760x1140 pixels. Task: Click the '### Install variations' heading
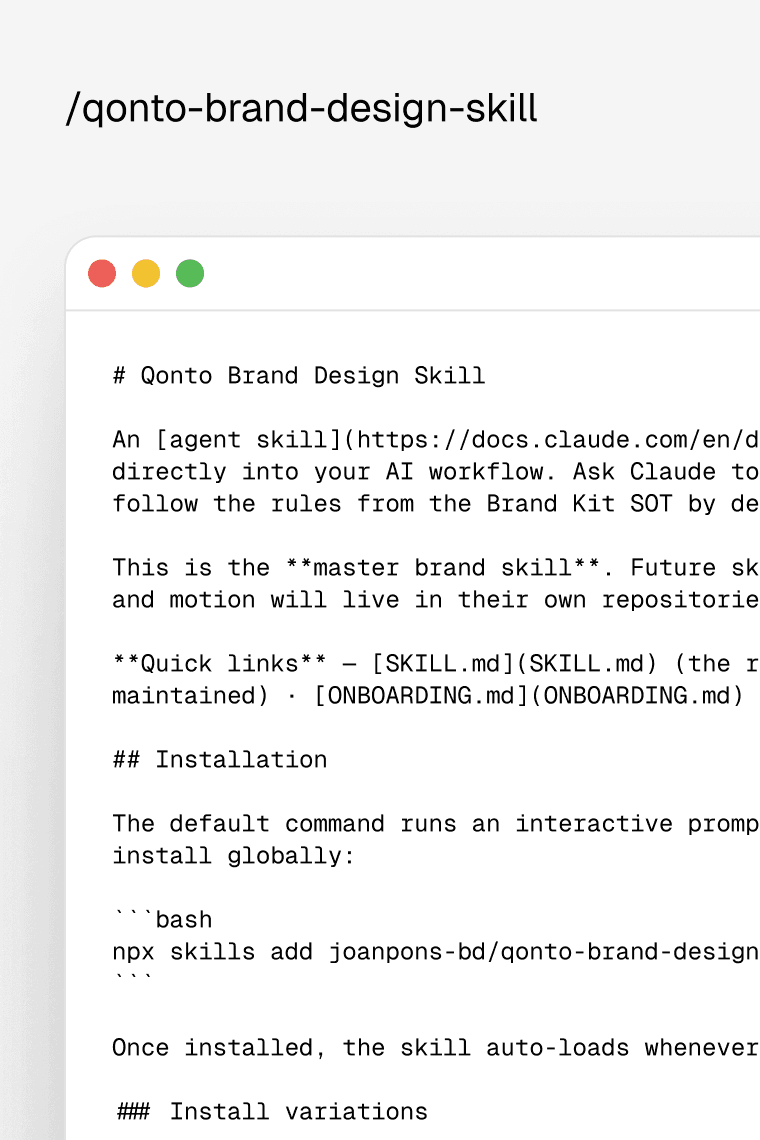pyautogui.click(x=273, y=1112)
